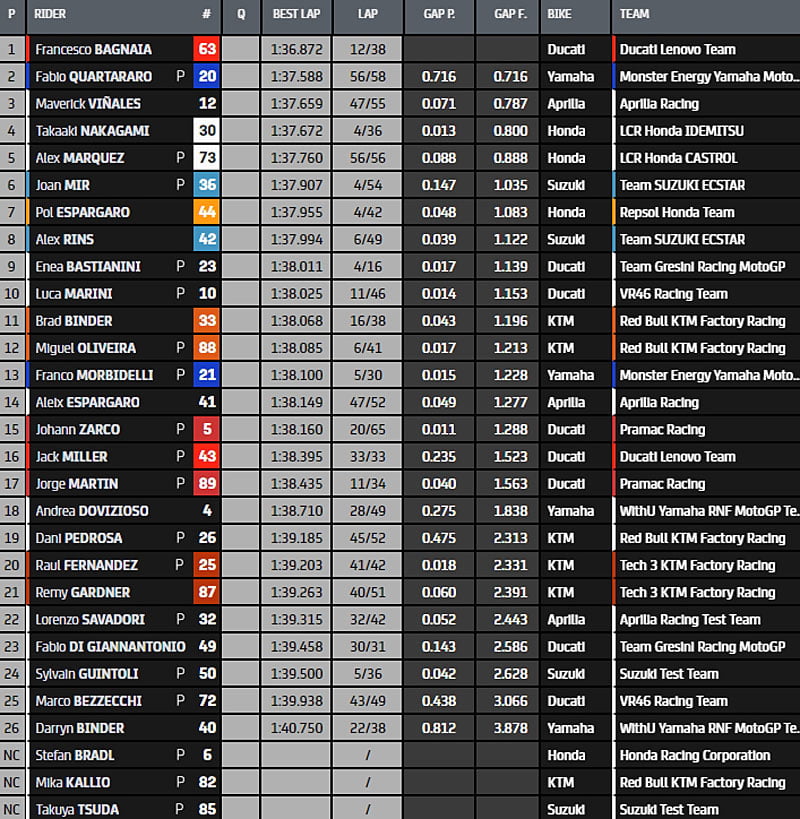Click the Repsol Honda Team name
The image size is (800, 819).
point(677,212)
